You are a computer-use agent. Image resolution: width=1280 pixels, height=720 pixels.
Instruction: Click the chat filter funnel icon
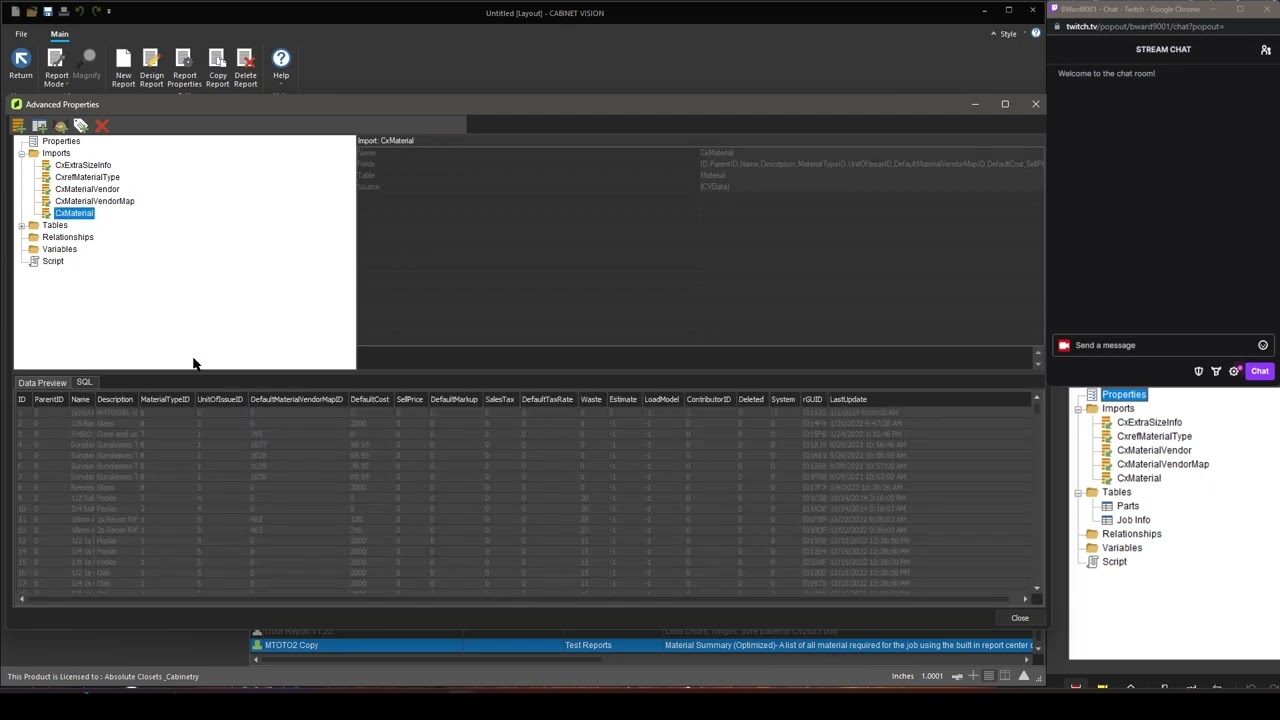point(1216,371)
